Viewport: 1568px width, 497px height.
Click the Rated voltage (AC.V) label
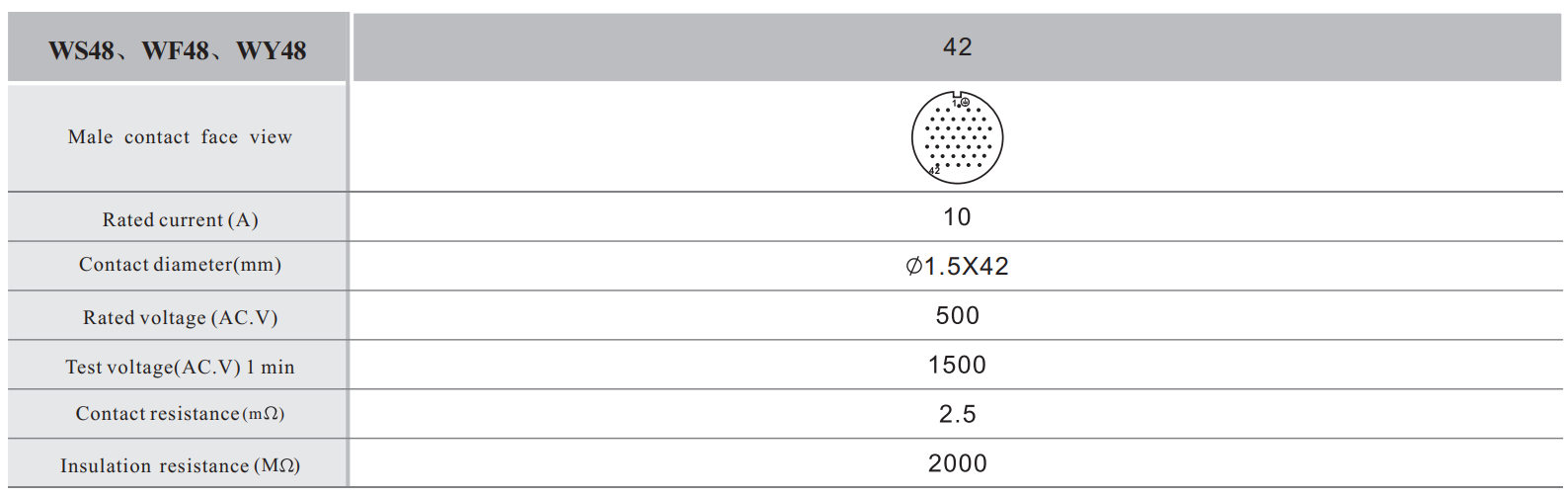coord(180,317)
